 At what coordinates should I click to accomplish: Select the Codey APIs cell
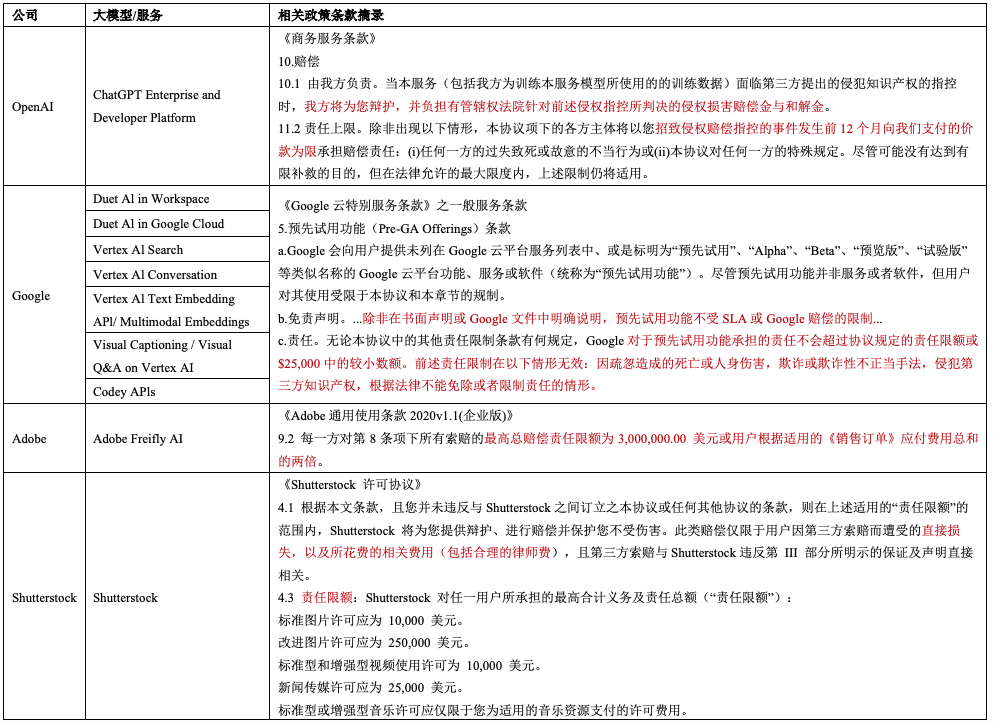(x=128, y=392)
